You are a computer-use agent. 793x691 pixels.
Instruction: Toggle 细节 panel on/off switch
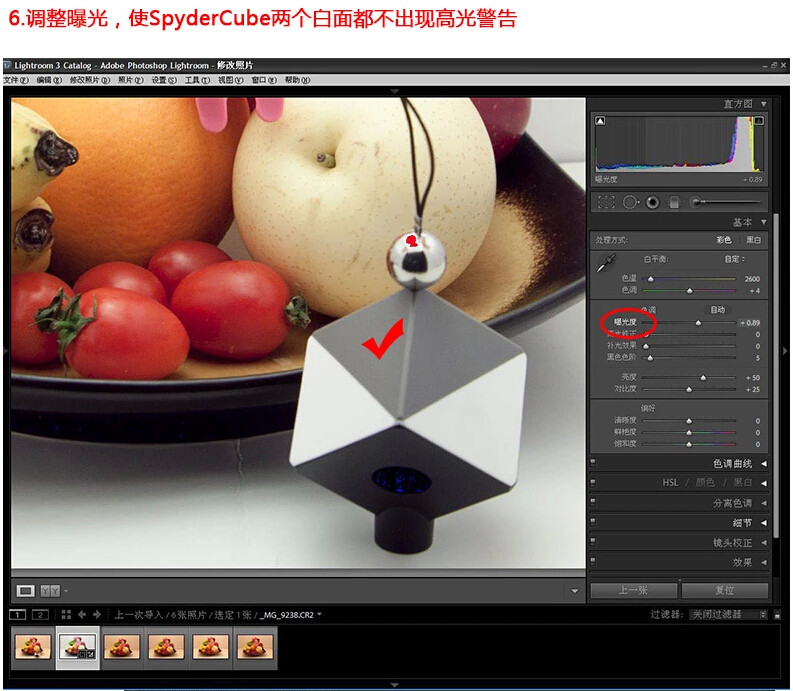pos(593,522)
